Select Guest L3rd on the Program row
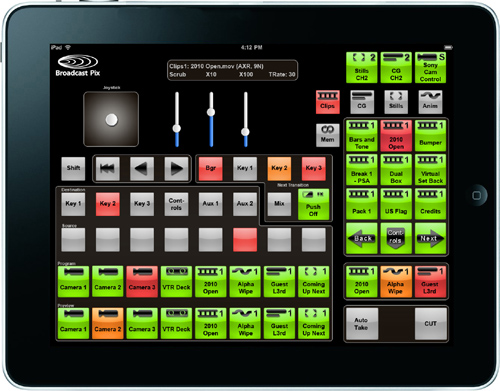Screen dimensions: 500x391 point(279,281)
